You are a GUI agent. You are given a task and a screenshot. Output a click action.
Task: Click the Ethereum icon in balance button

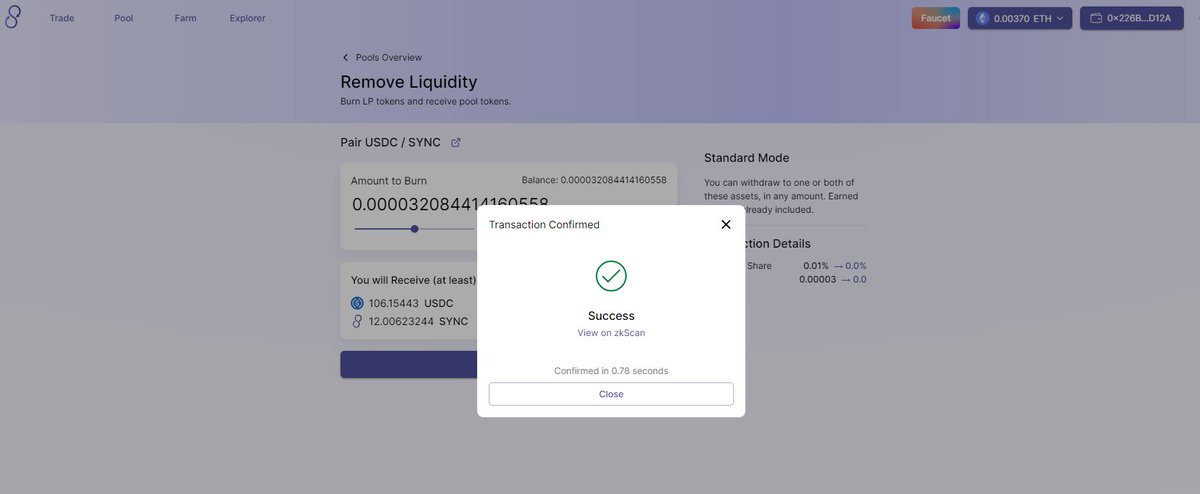982,18
